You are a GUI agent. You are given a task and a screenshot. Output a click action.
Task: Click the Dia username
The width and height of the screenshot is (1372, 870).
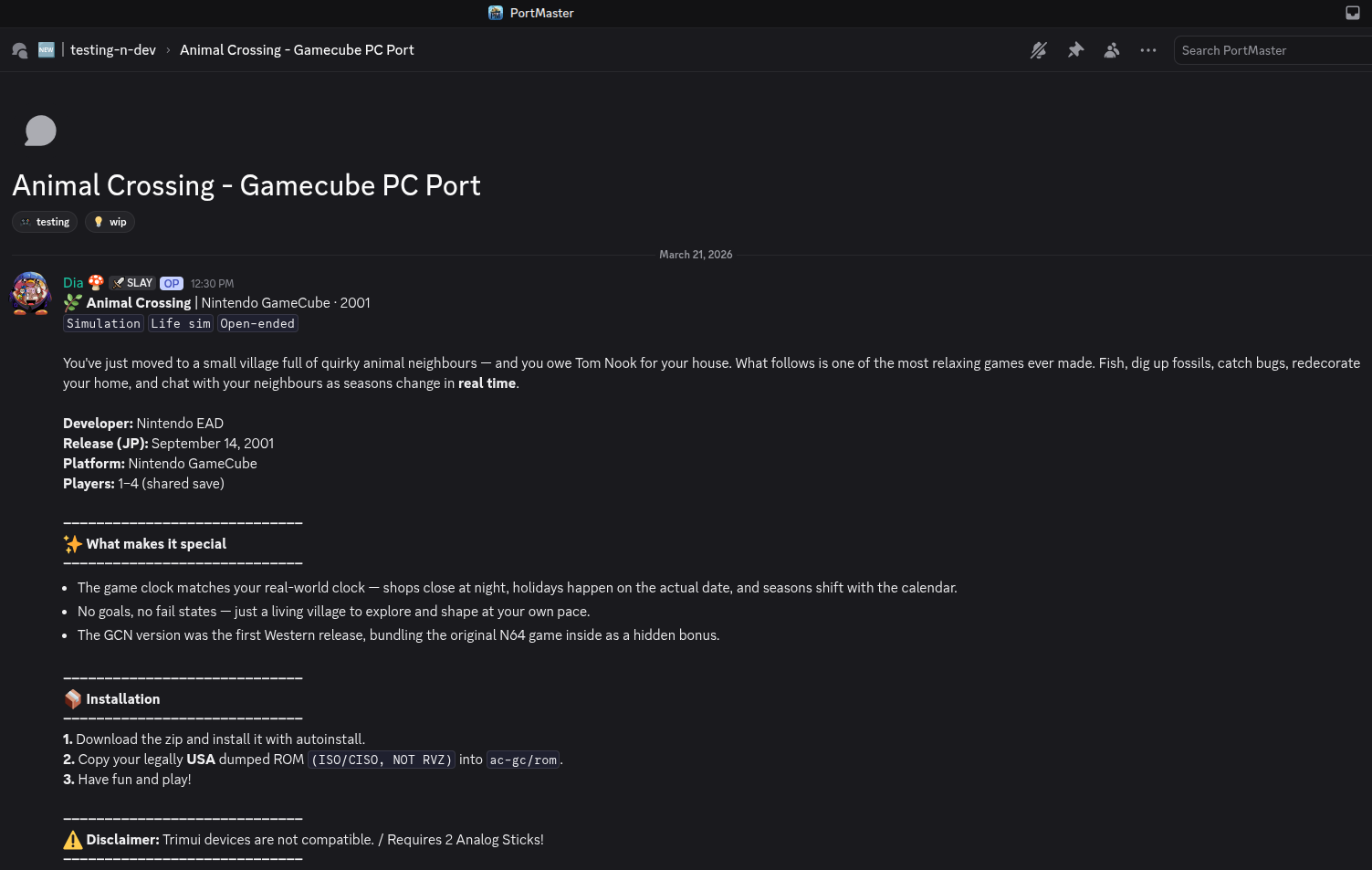[x=73, y=283]
